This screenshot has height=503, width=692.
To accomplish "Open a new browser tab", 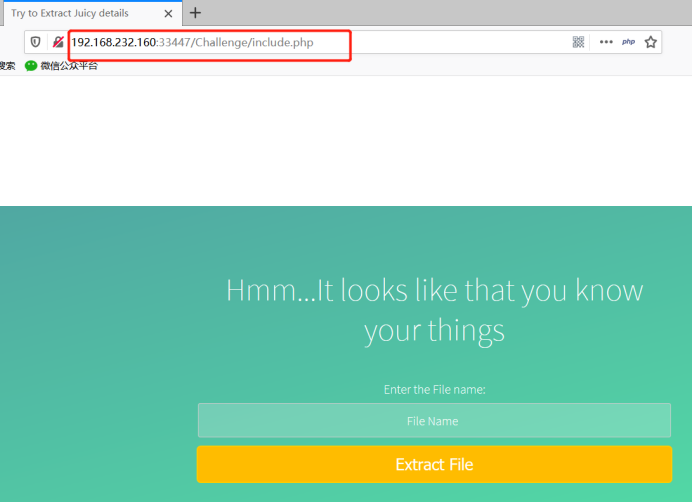I will 195,13.
